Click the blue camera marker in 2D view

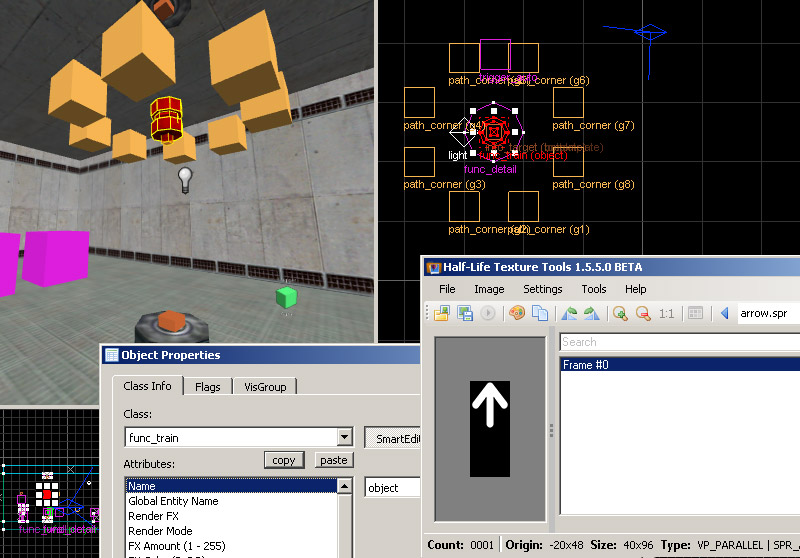(650, 33)
